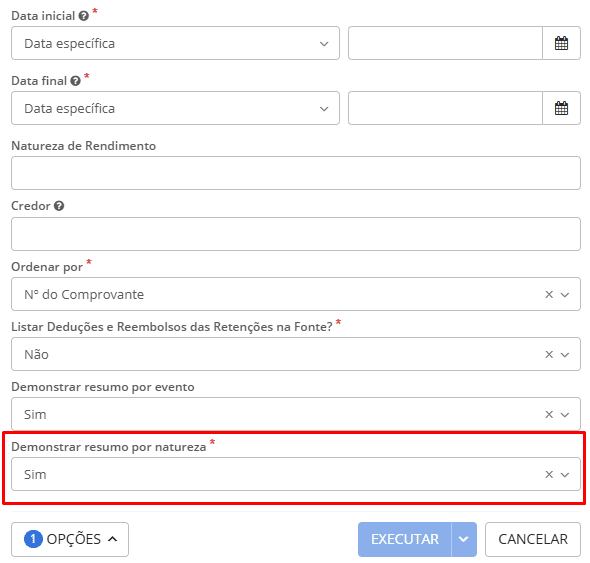Clear Demonstrar resumo por natureza selection
Viewport: 590px width, 563px height.
549,475
